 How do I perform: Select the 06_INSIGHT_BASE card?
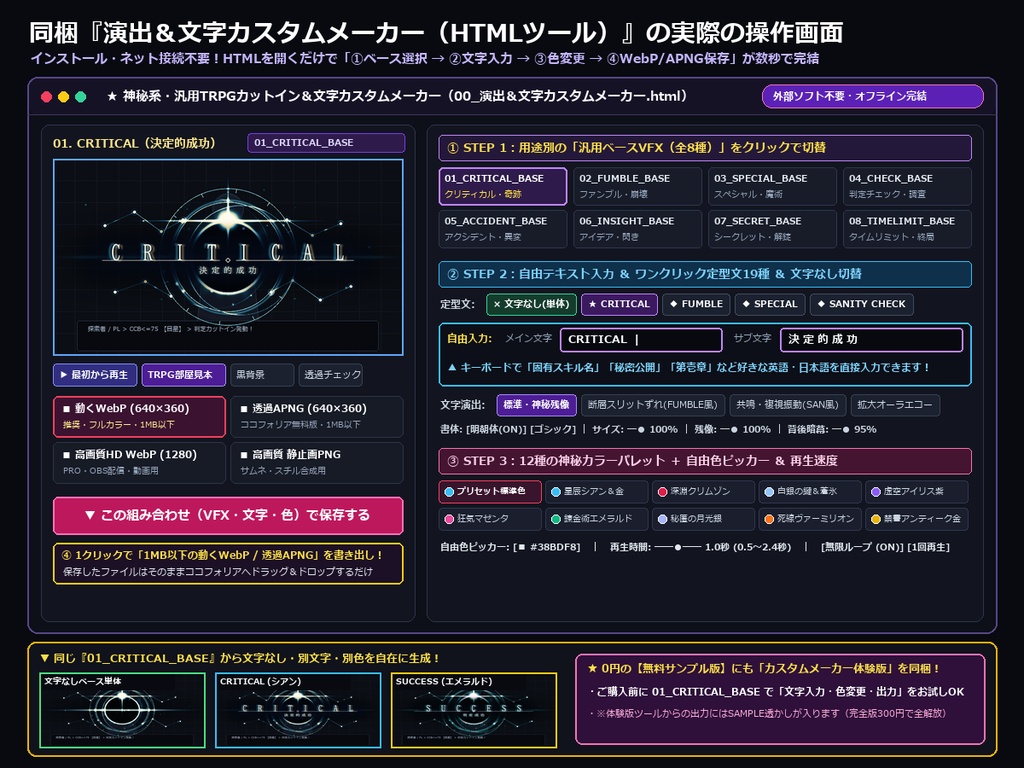637,229
